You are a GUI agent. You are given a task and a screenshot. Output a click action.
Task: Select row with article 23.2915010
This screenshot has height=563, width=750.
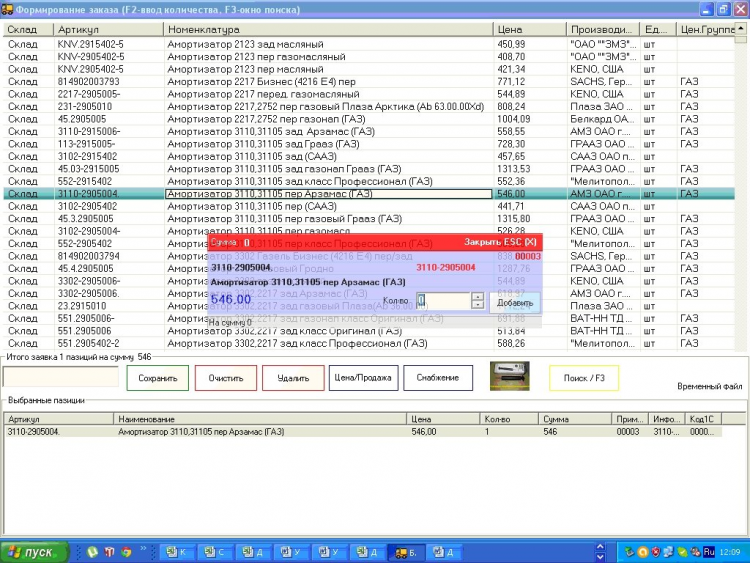click(x=369, y=306)
